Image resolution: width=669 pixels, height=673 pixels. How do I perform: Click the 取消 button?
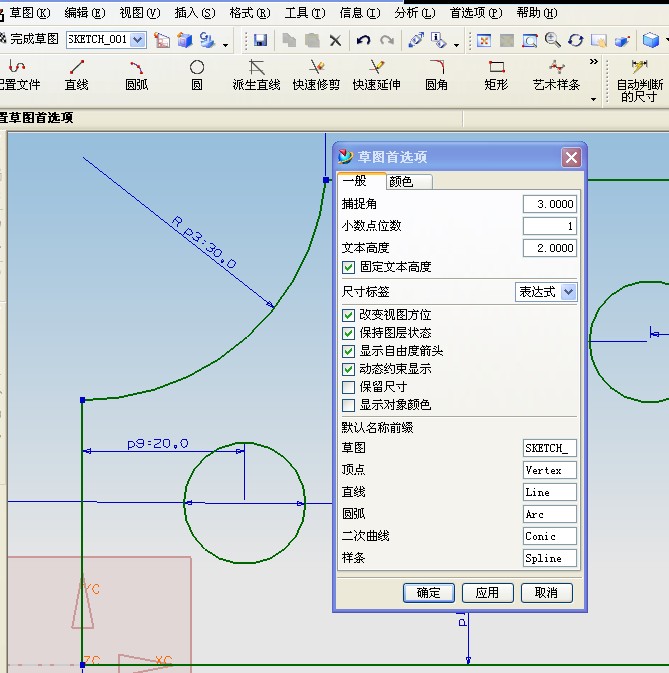546,593
